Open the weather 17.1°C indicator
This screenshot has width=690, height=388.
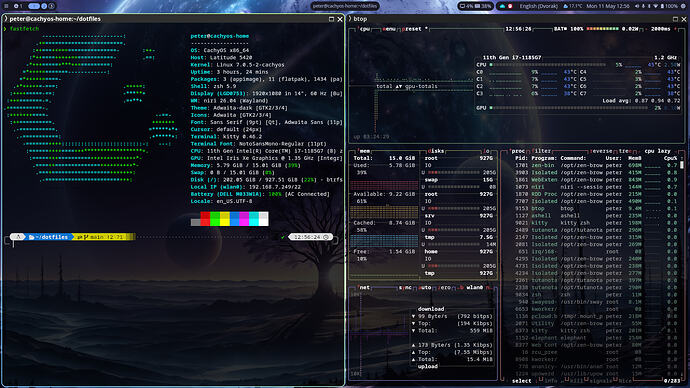tap(573, 6)
